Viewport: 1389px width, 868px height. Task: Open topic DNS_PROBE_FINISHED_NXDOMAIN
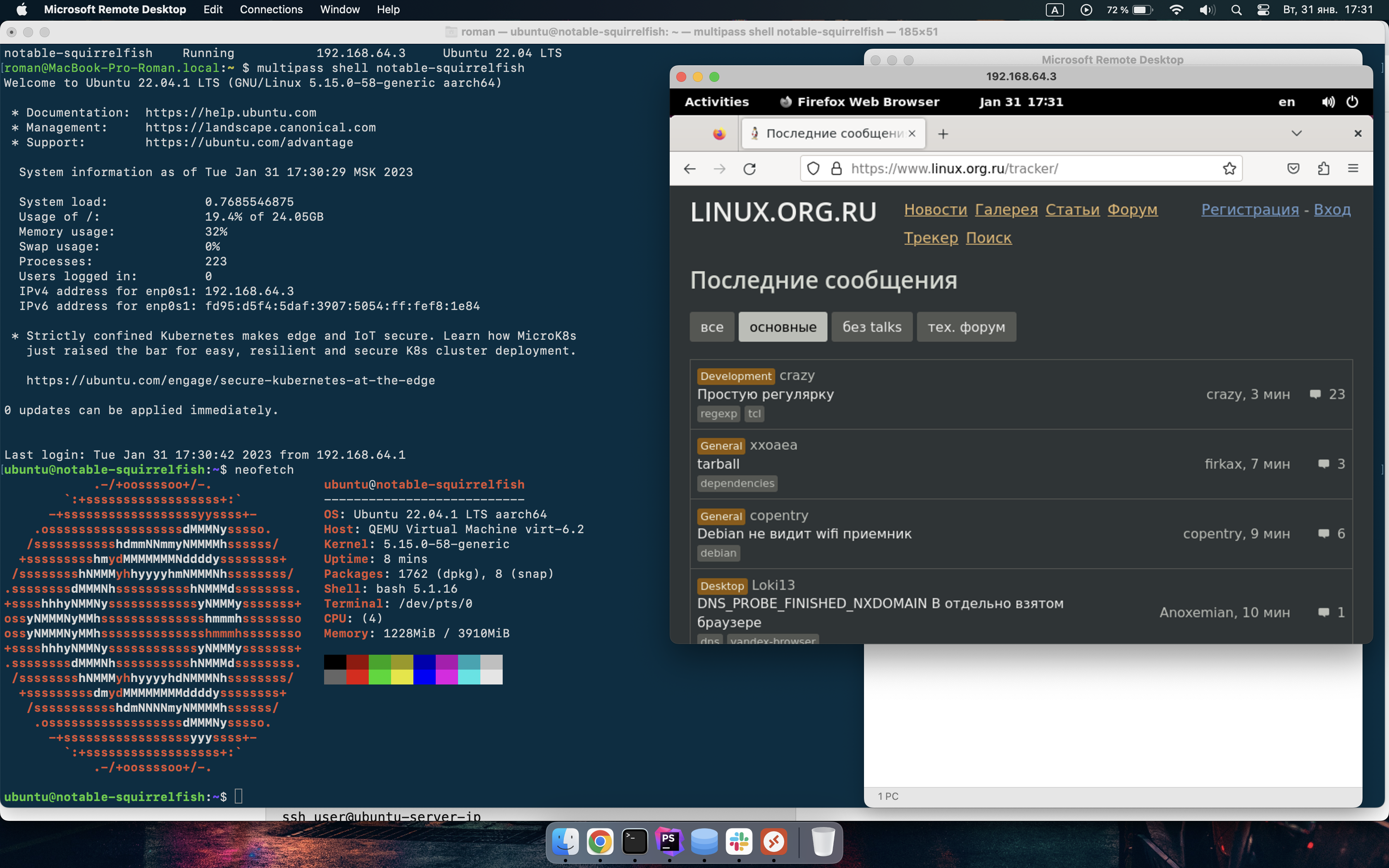[880, 613]
